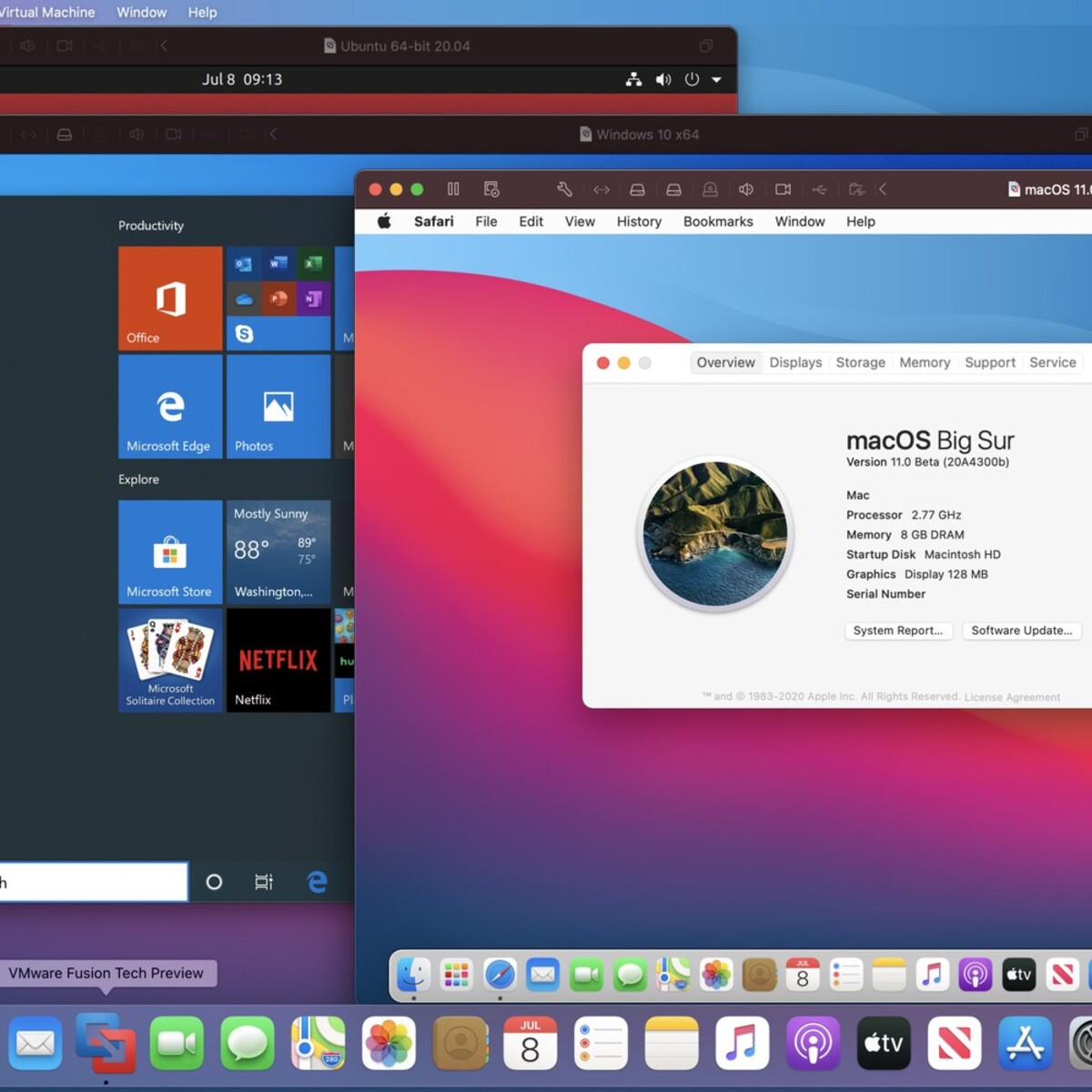Open Microsoft Solitaire Collection tile
Image resolution: width=1092 pixels, height=1092 pixels.
[170, 661]
